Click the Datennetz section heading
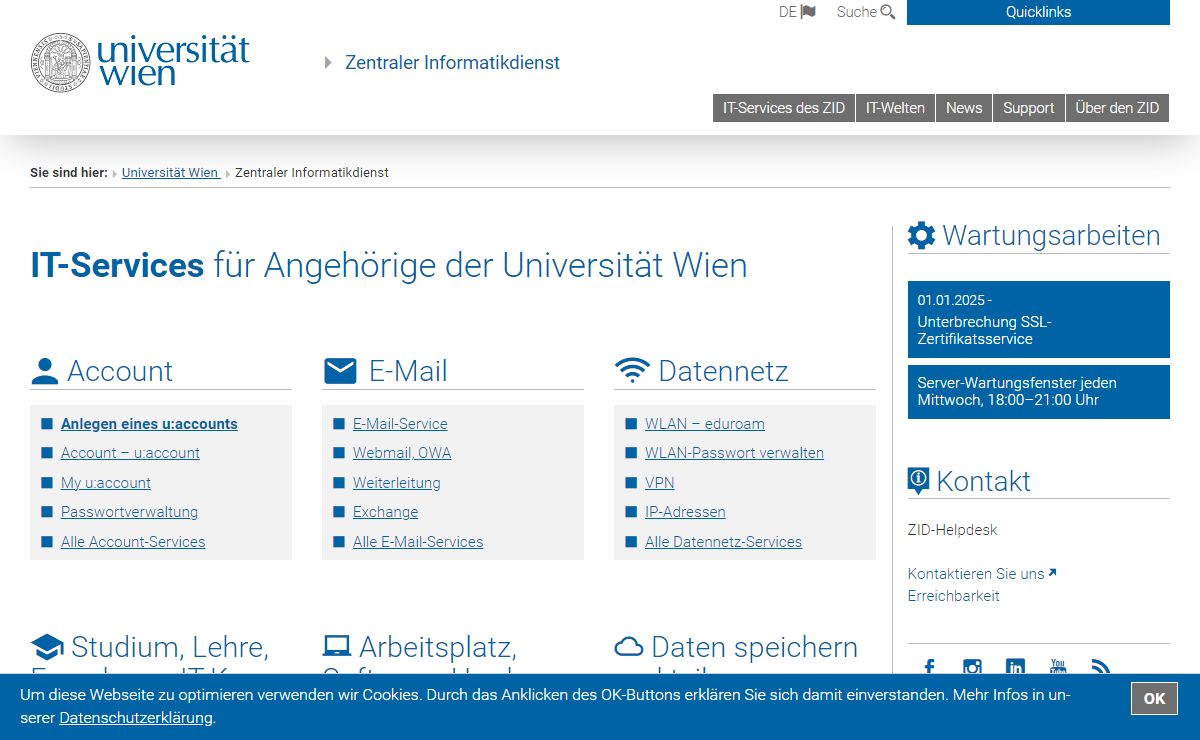 (723, 371)
